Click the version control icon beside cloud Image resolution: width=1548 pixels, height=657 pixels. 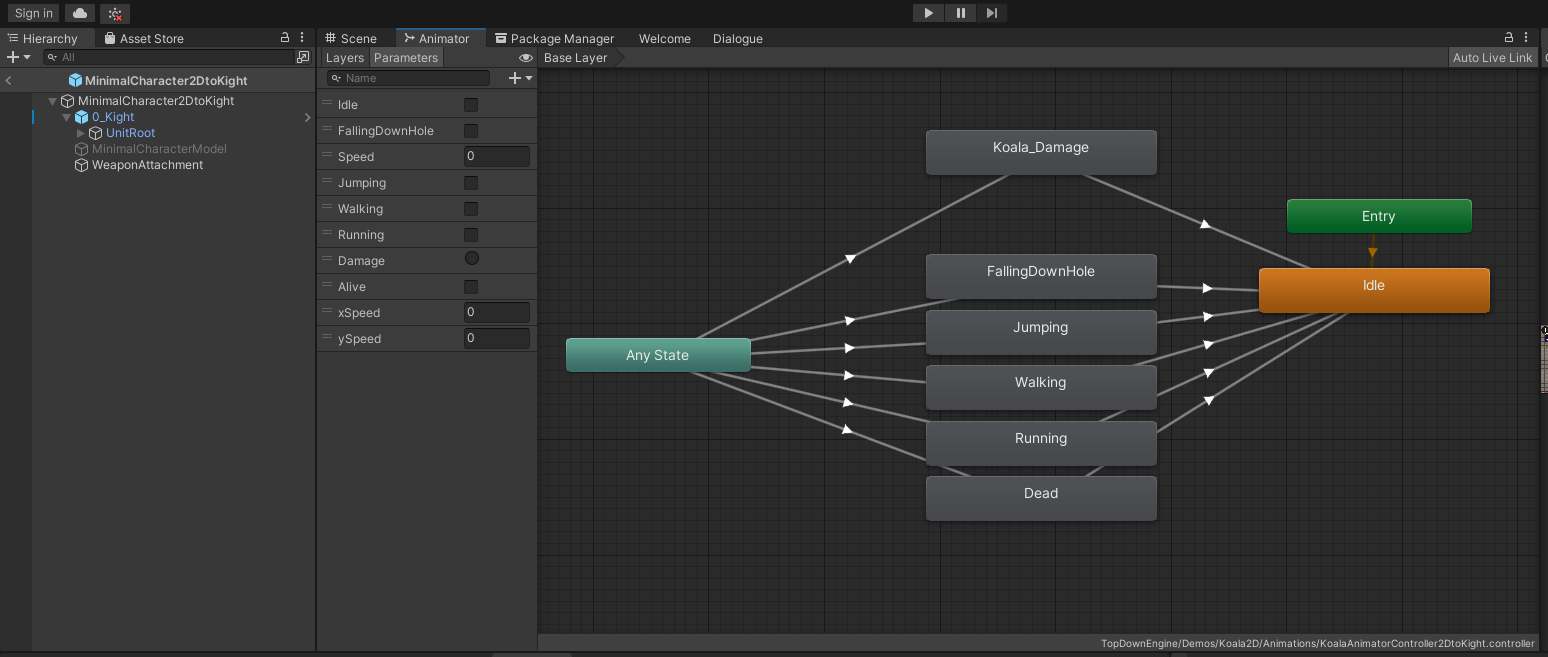[115, 14]
